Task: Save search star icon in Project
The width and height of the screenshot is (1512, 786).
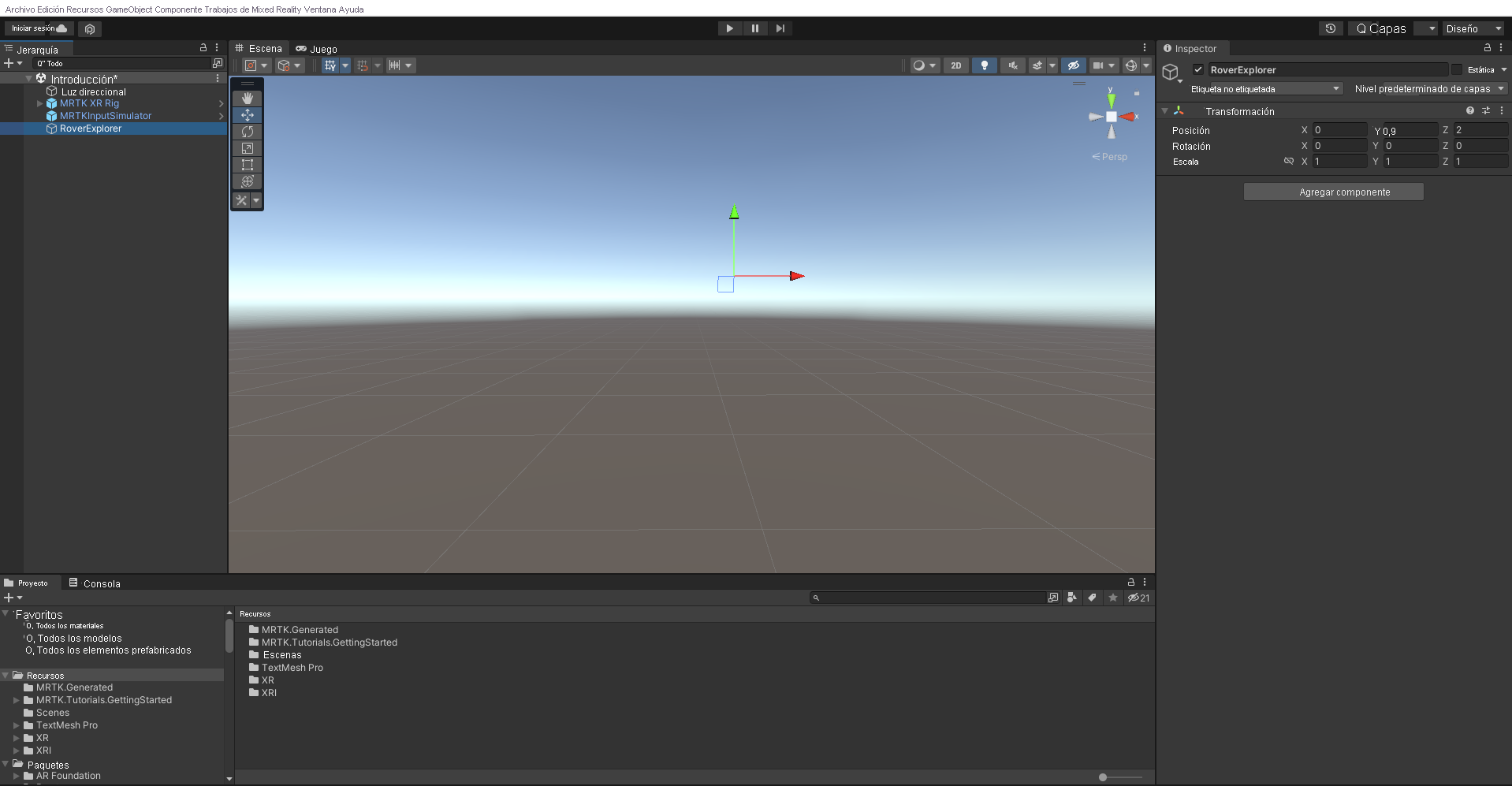Action: 1113,598
